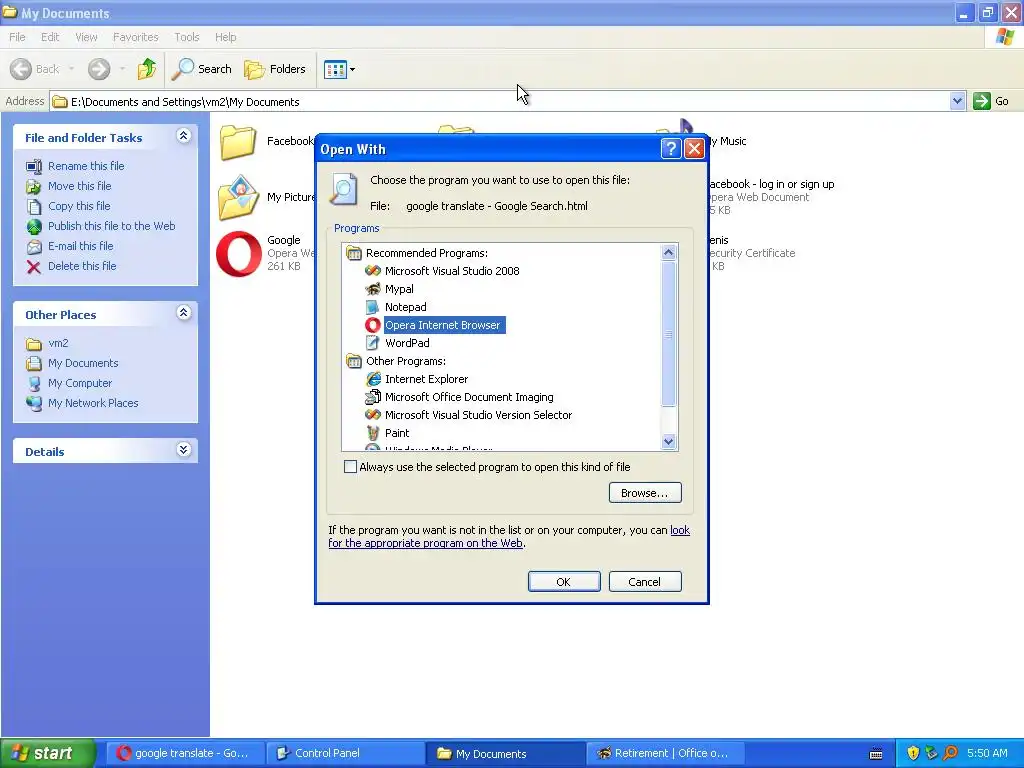Switch to google translate Opera taskbar button
1024x768 pixels.
click(x=185, y=753)
